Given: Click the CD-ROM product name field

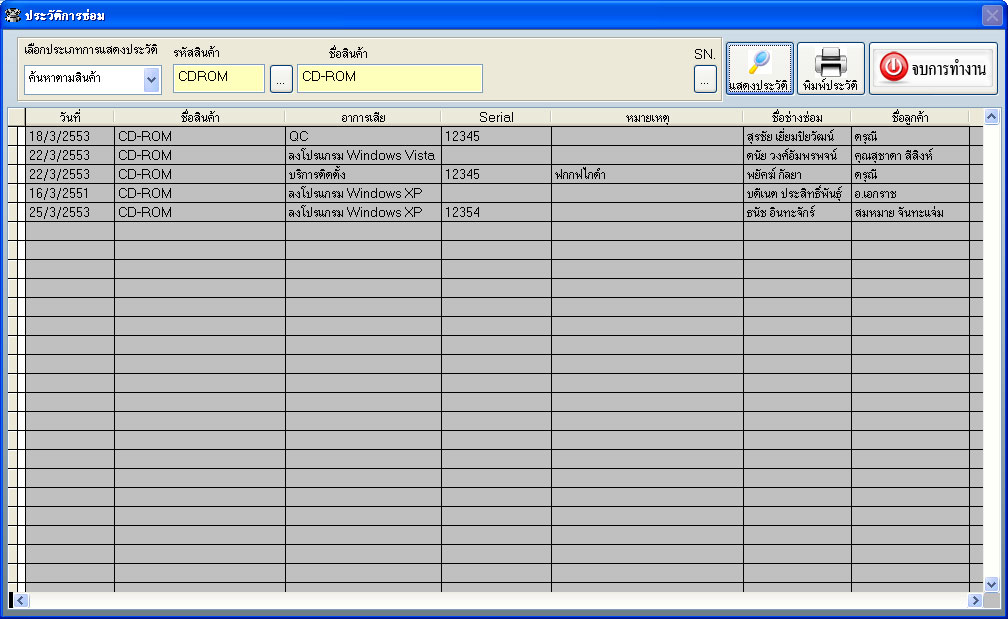Looking at the screenshot, I should pyautogui.click(x=389, y=78).
